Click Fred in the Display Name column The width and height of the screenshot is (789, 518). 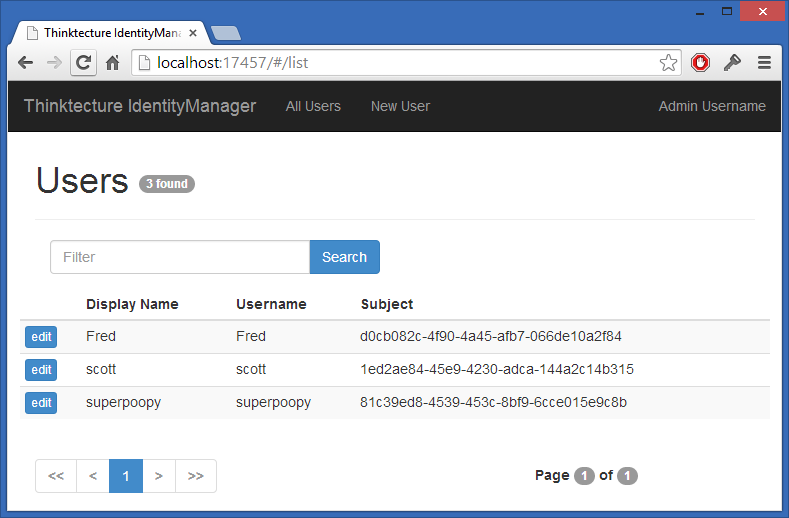[101, 336]
